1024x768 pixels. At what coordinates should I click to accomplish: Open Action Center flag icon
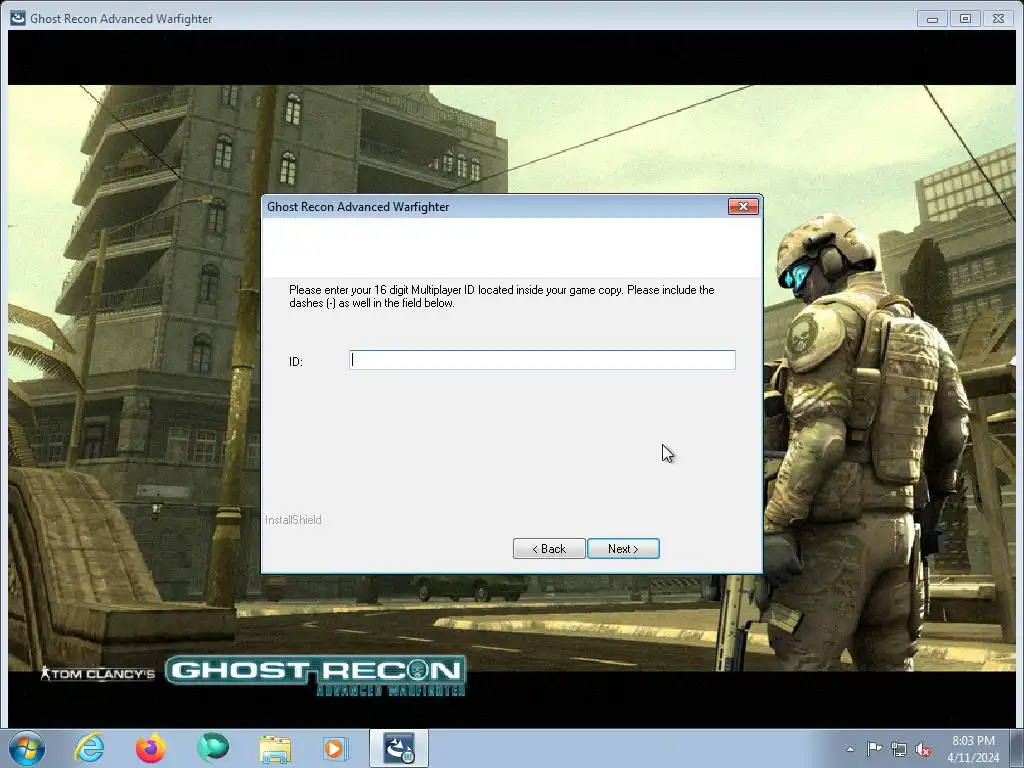pyautogui.click(x=874, y=749)
